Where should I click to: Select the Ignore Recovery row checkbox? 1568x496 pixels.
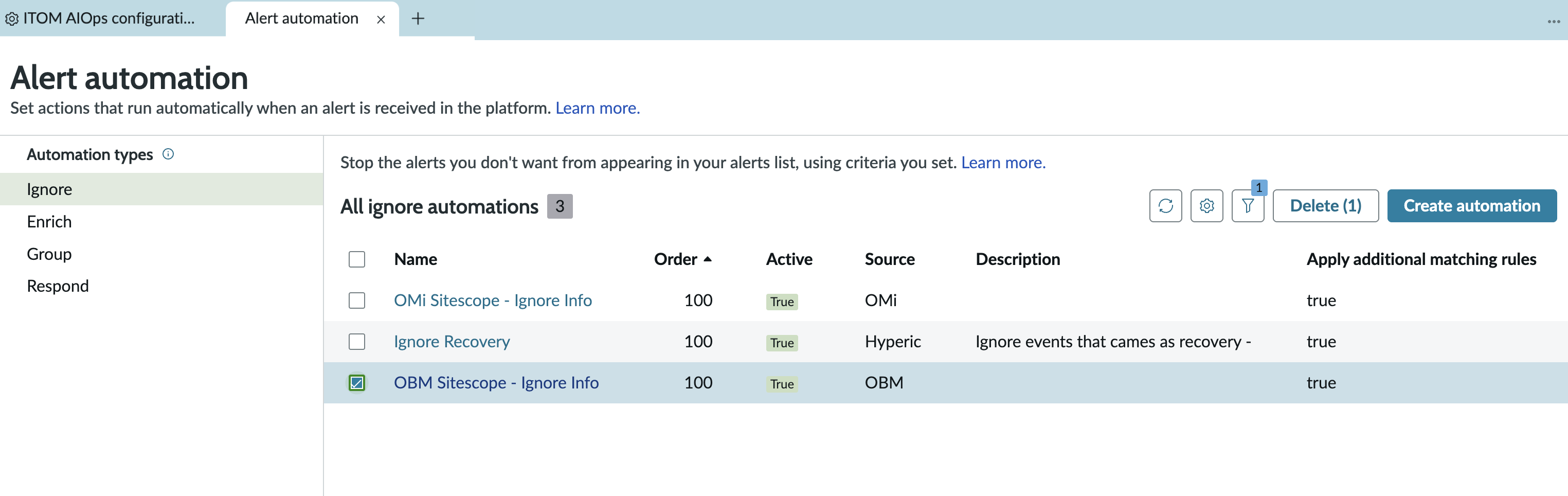click(357, 342)
